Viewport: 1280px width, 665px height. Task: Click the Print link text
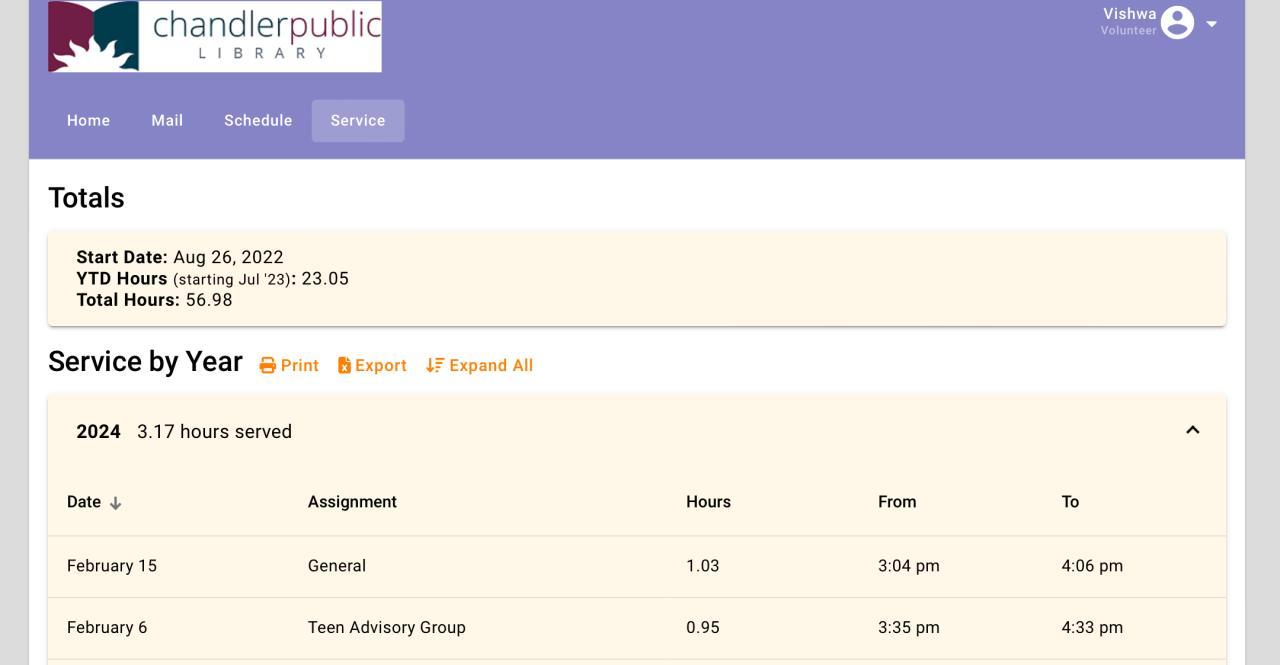(x=300, y=366)
